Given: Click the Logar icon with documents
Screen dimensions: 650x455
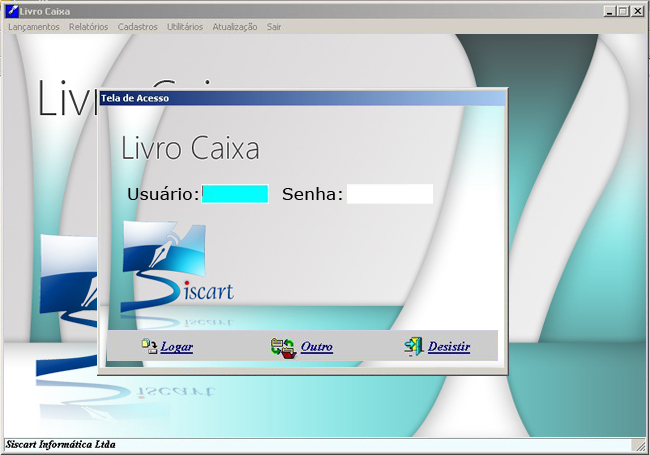Looking at the screenshot, I should point(149,346).
